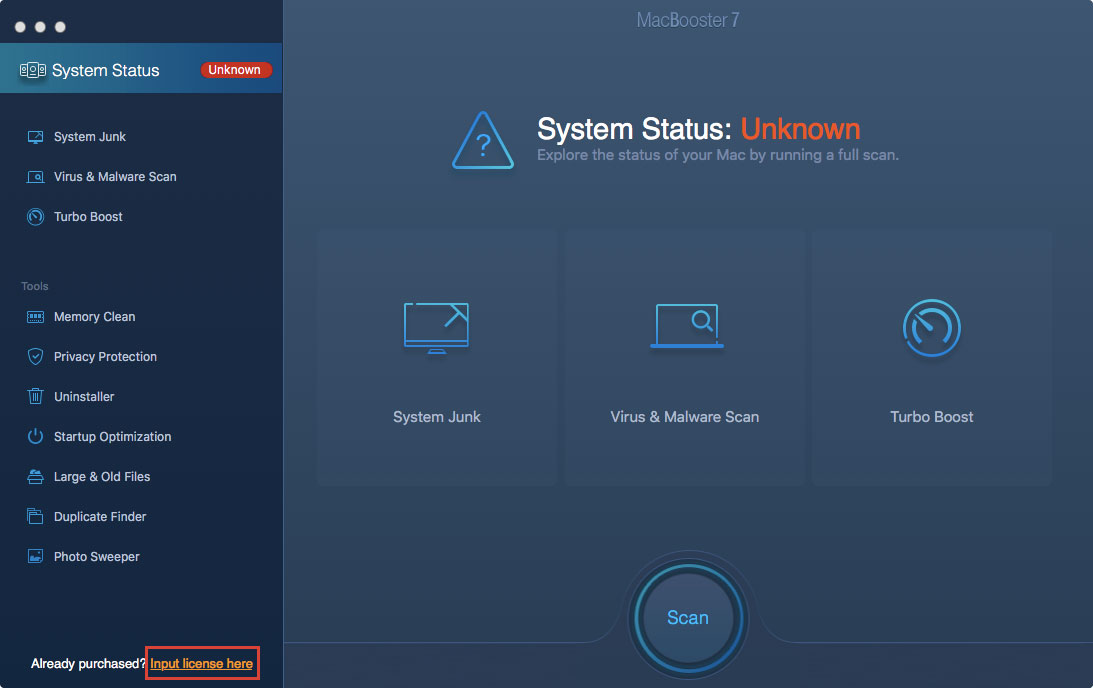Image resolution: width=1093 pixels, height=688 pixels.
Task: Click the Privacy Protection shield icon
Action: 36,357
